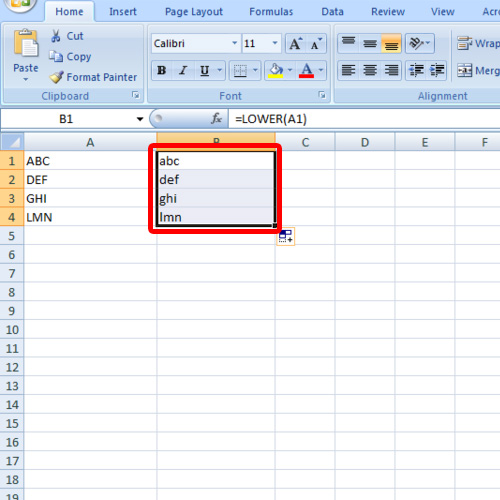
Task: Open font color dropdown arrow
Action: [x=321, y=70]
